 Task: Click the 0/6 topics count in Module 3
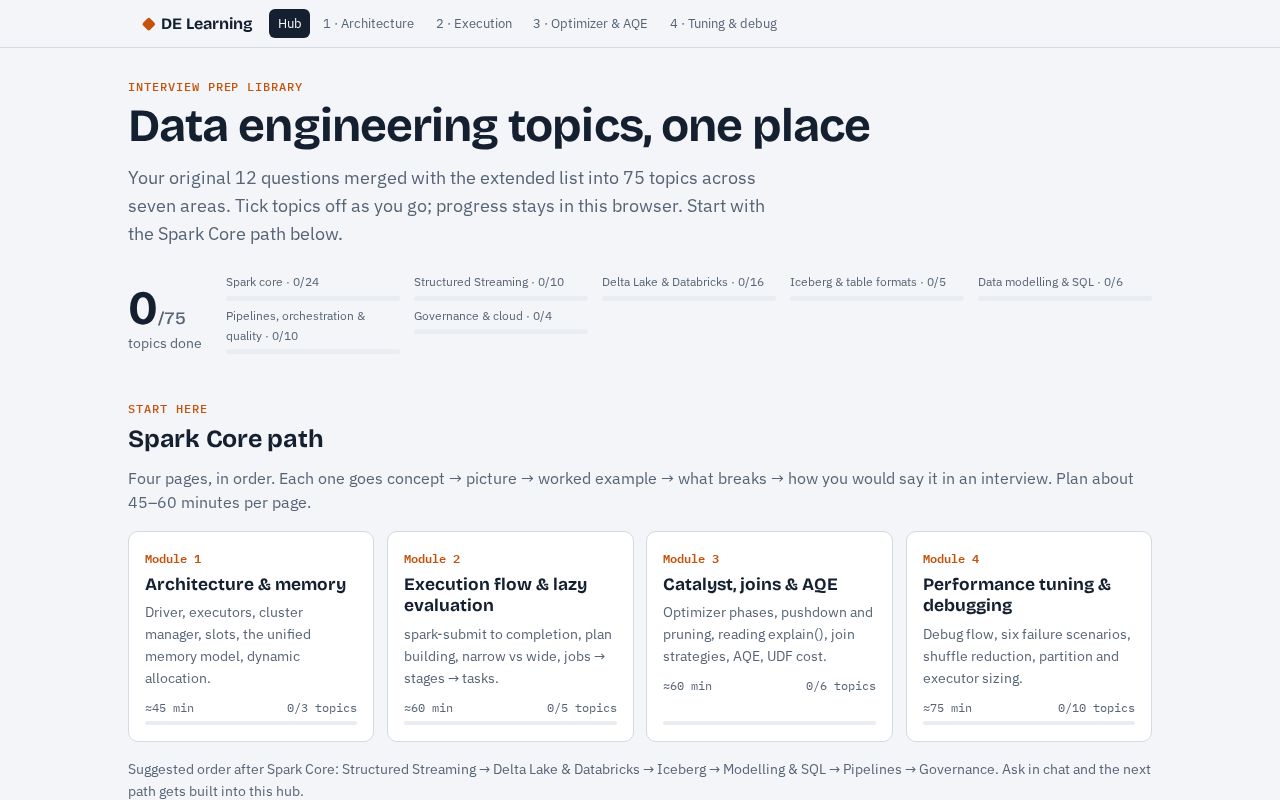(x=841, y=686)
